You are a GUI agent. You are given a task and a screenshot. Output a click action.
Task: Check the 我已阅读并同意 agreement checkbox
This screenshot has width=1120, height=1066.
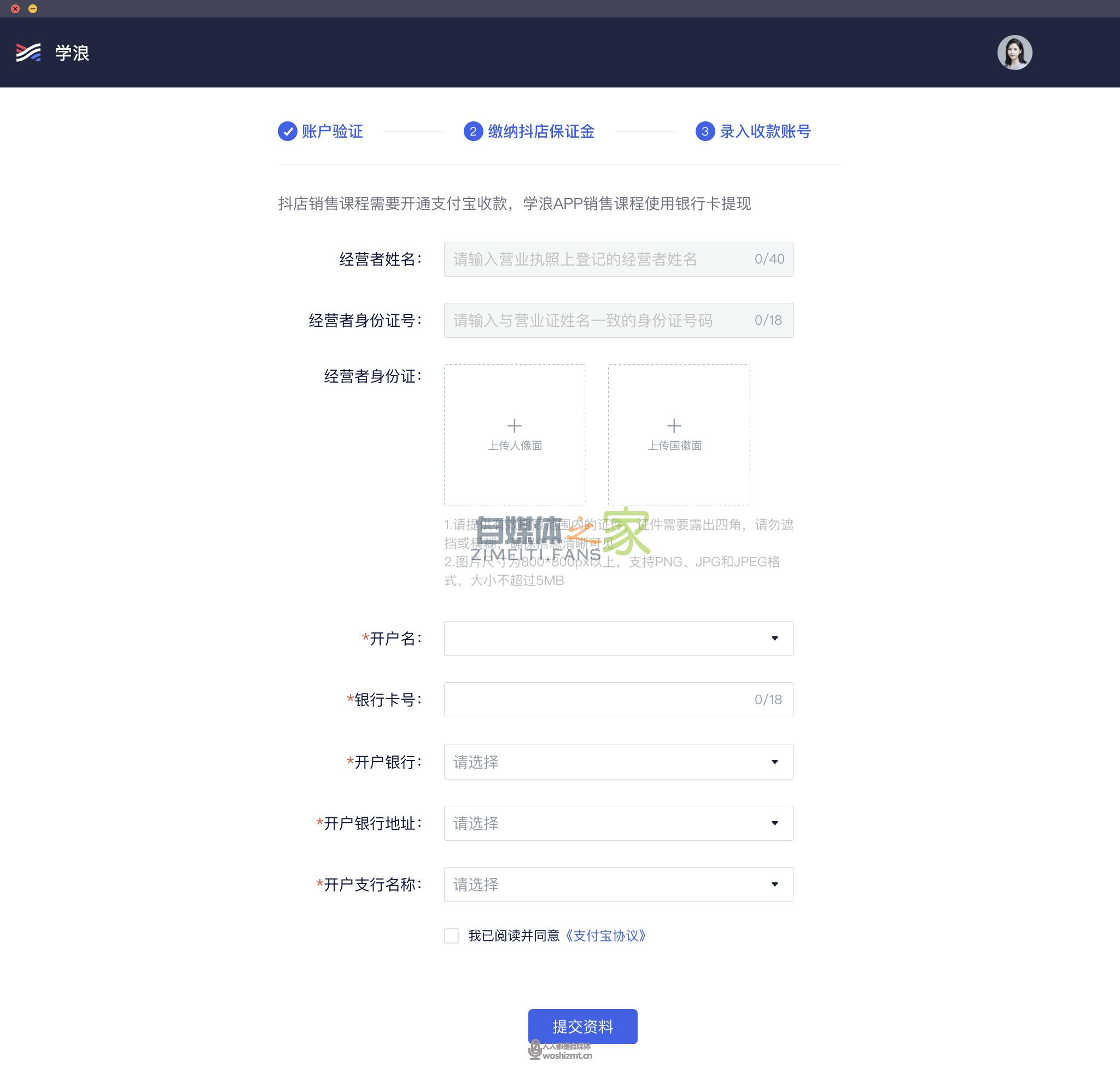coord(451,935)
